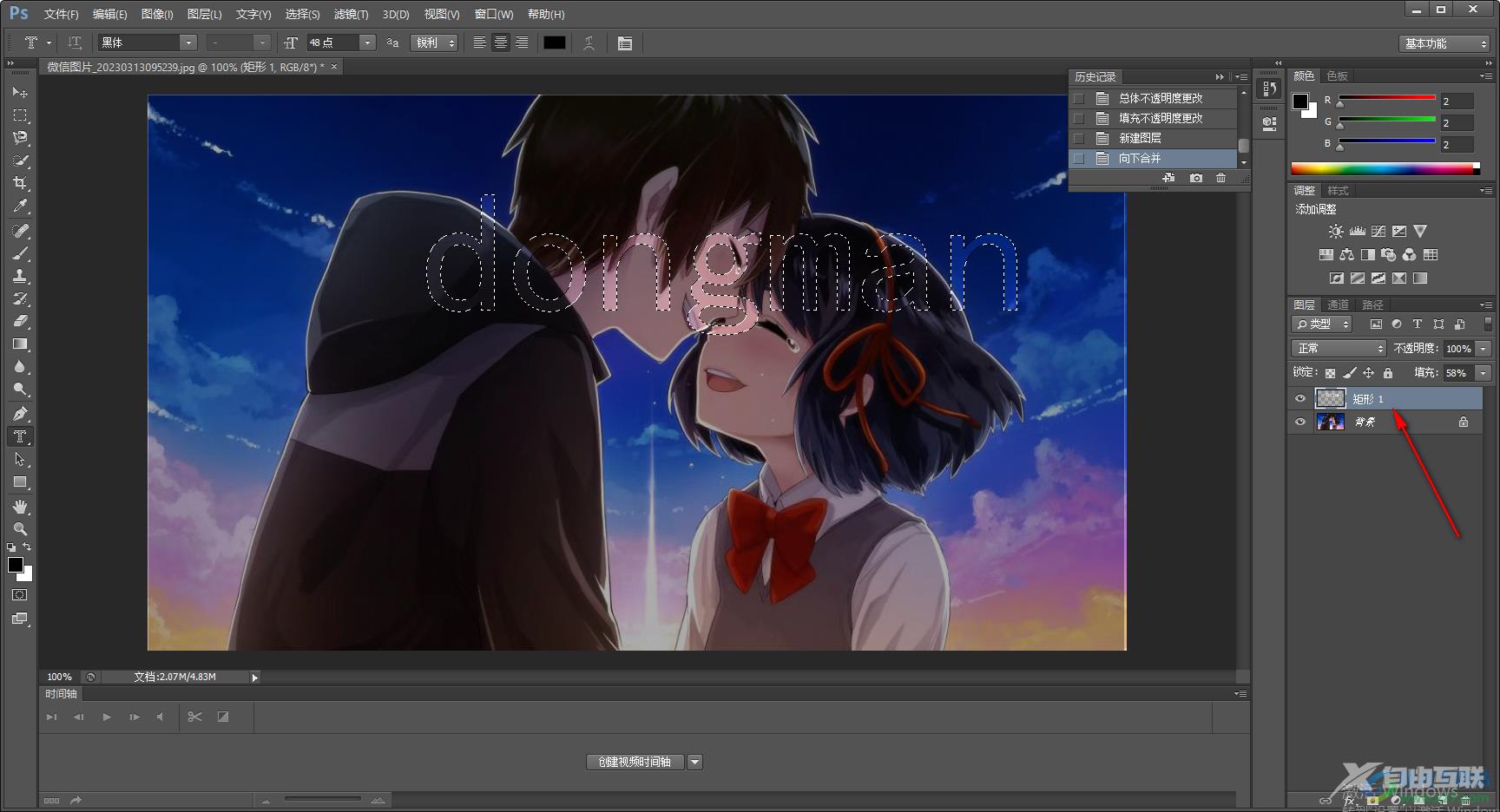Select the Zoom tool
Image resolution: width=1500 pixels, height=812 pixels.
click(x=20, y=529)
